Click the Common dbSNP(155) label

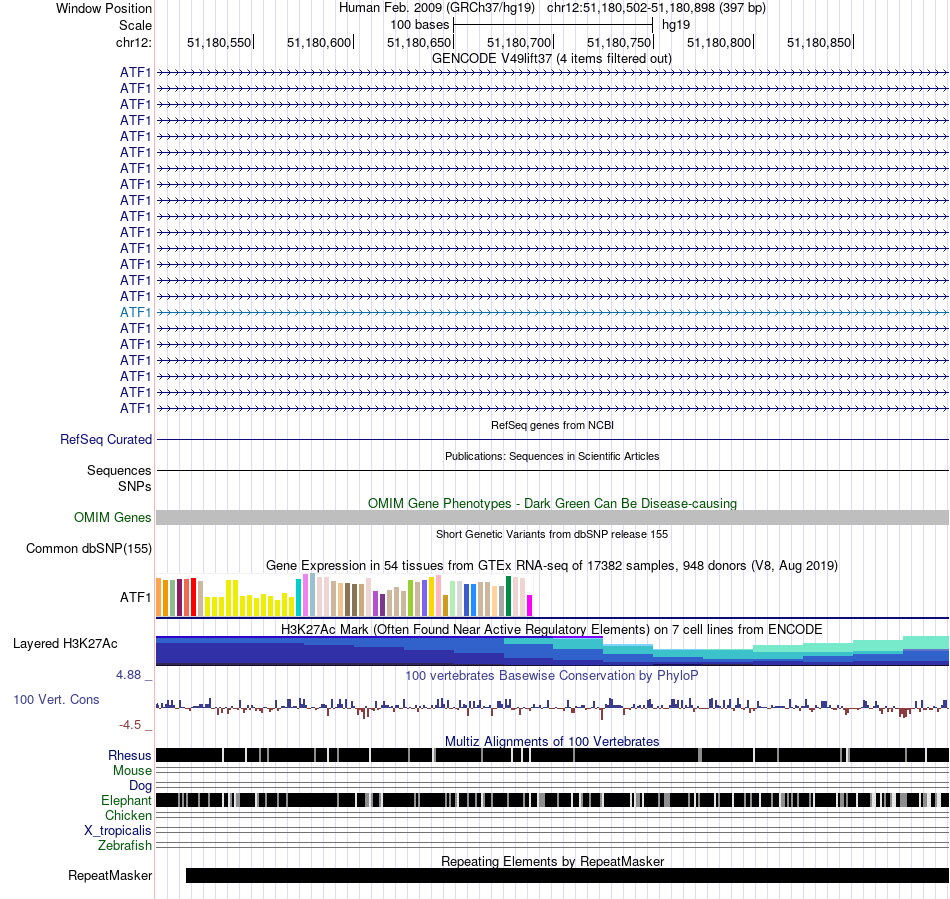(89, 548)
